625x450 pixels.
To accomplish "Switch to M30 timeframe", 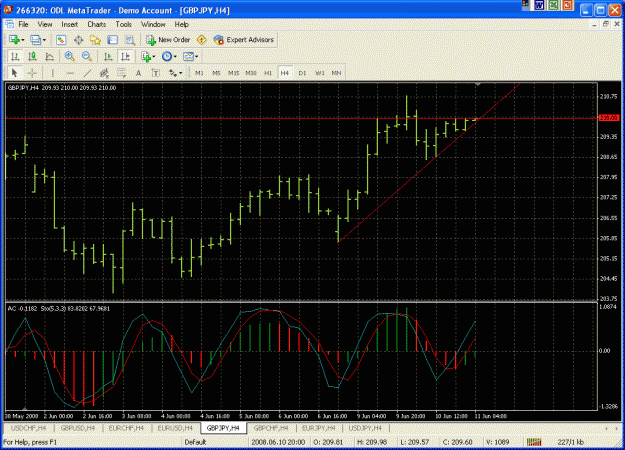I will (251, 73).
